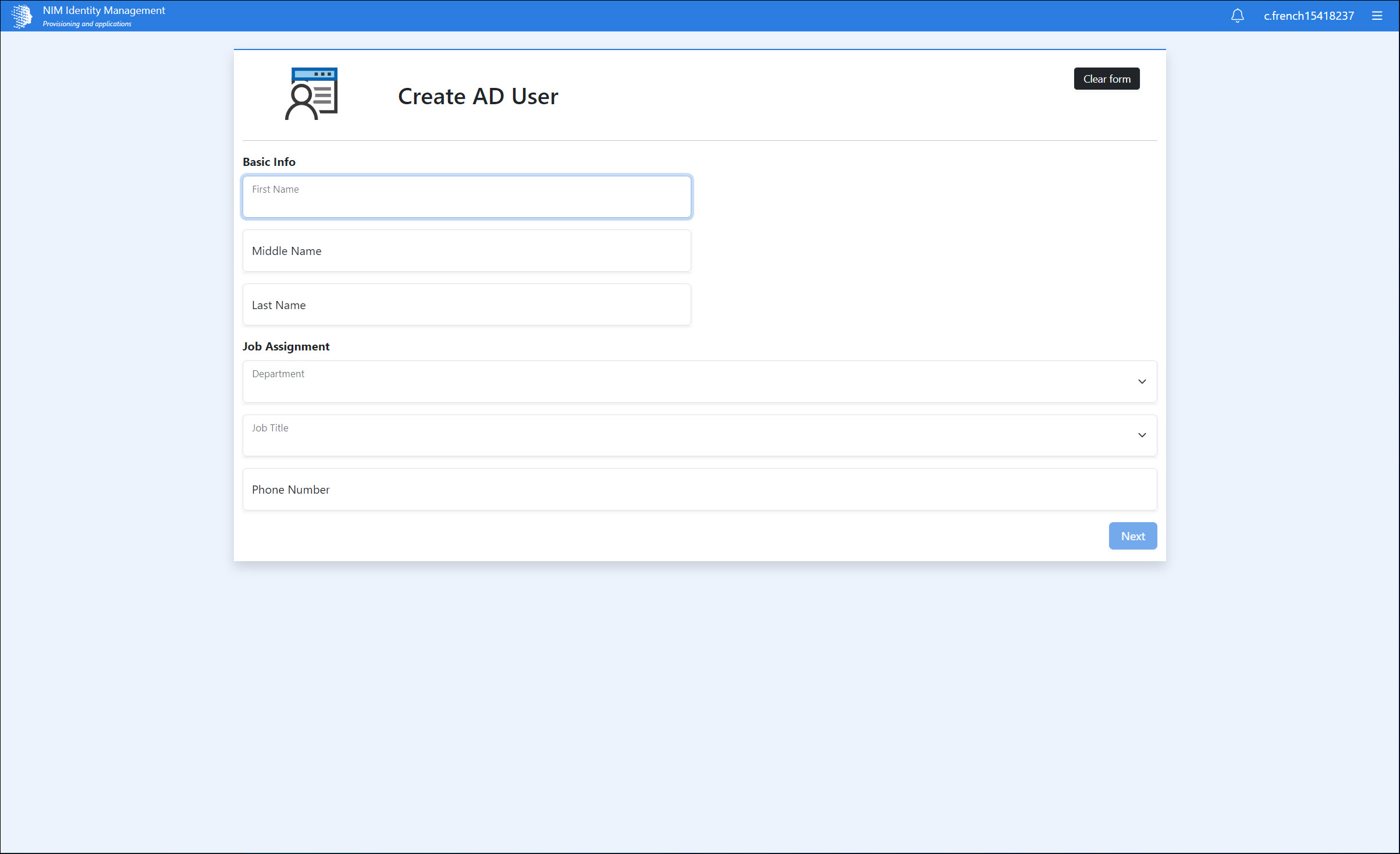The width and height of the screenshot is (1400, 854).
Task: Focus the First Name field
Action: [x=467, y=197]
